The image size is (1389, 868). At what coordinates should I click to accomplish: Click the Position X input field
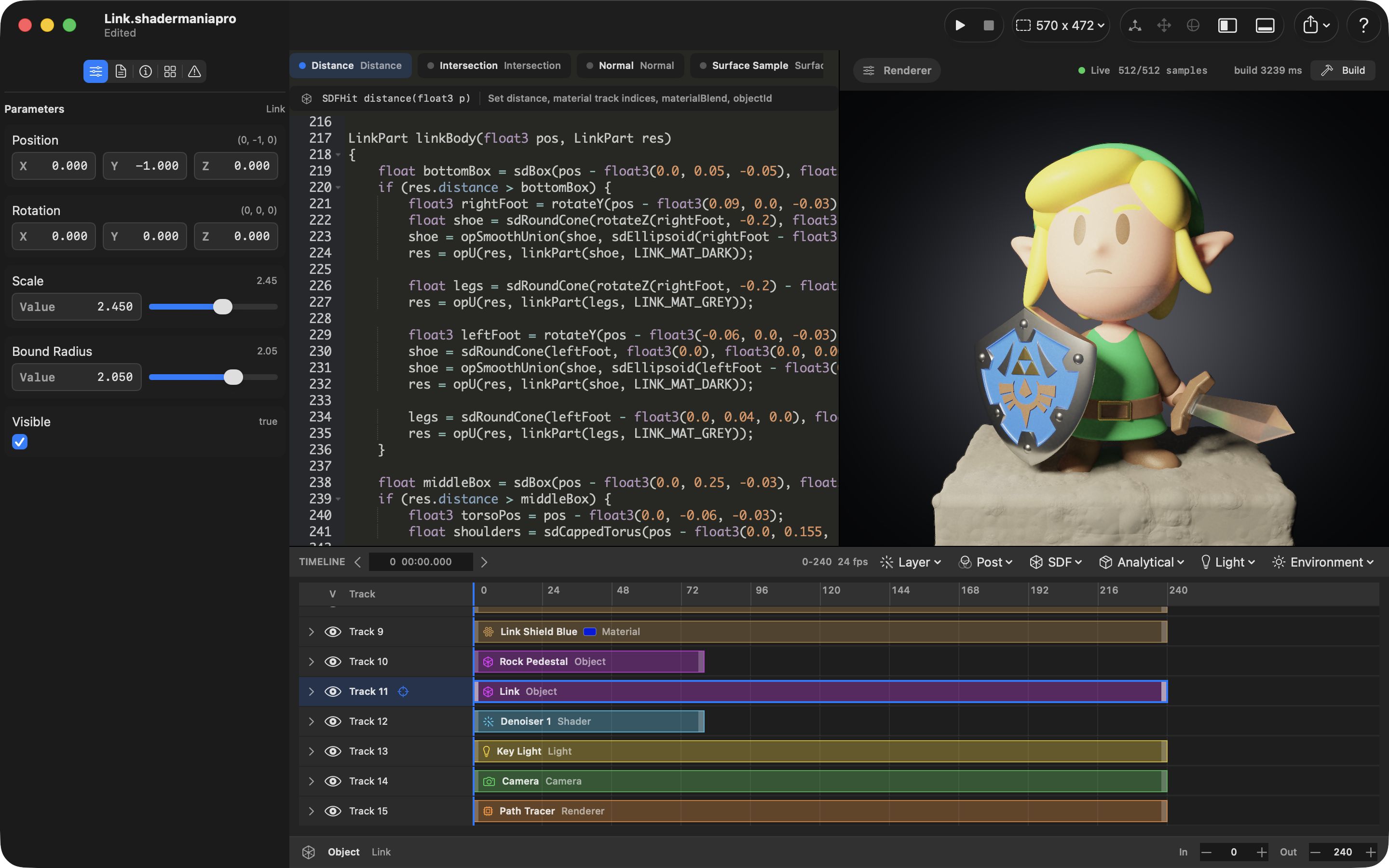pos(54,166)
